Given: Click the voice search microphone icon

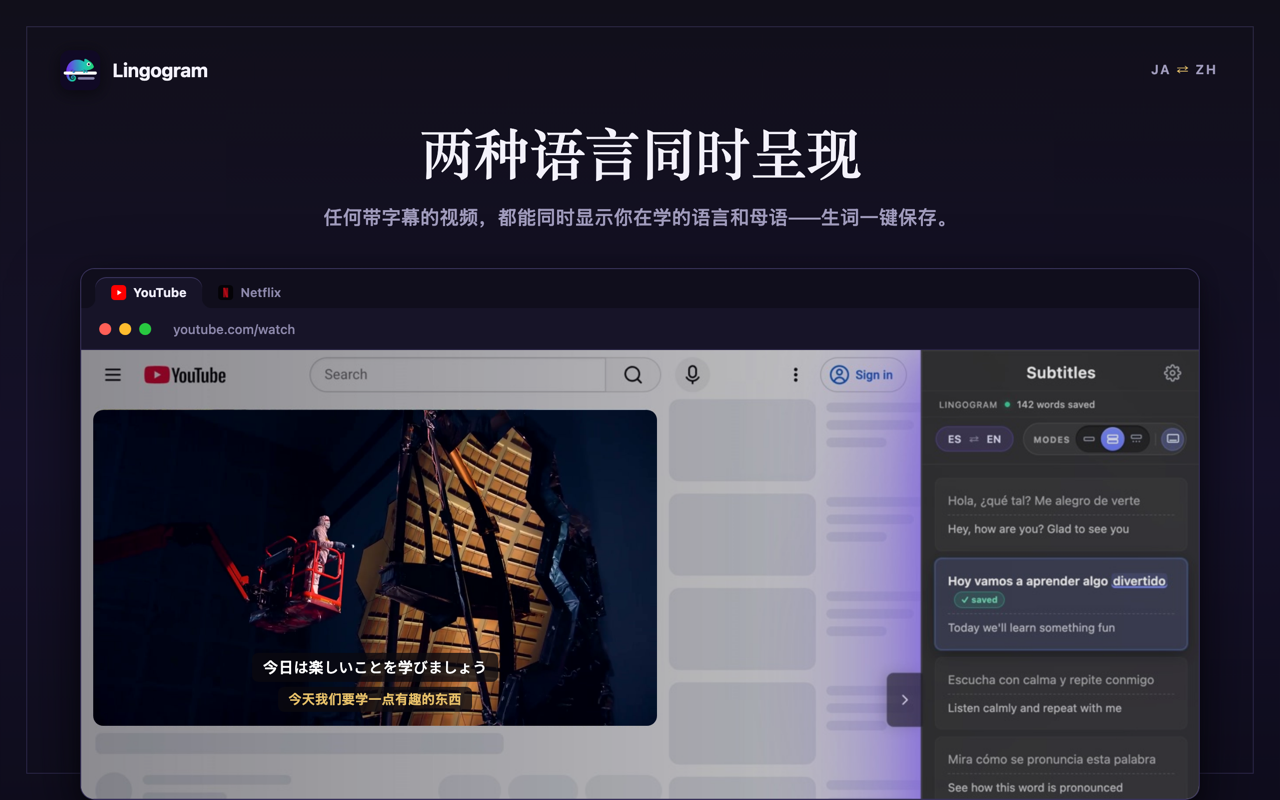Looking at the screenshot, I should coord(692,375).
